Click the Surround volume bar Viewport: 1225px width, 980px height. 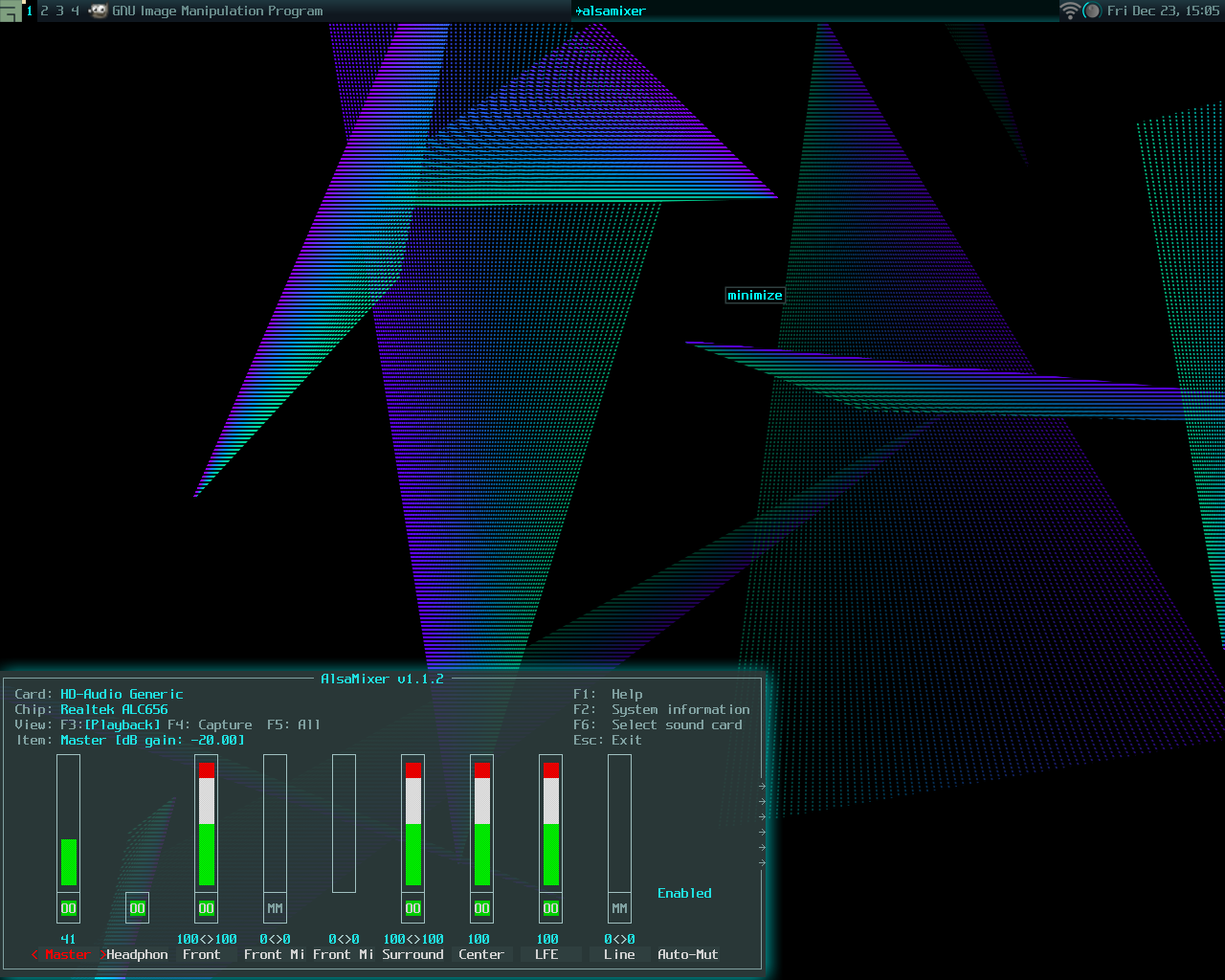click(x=413, y=824)
